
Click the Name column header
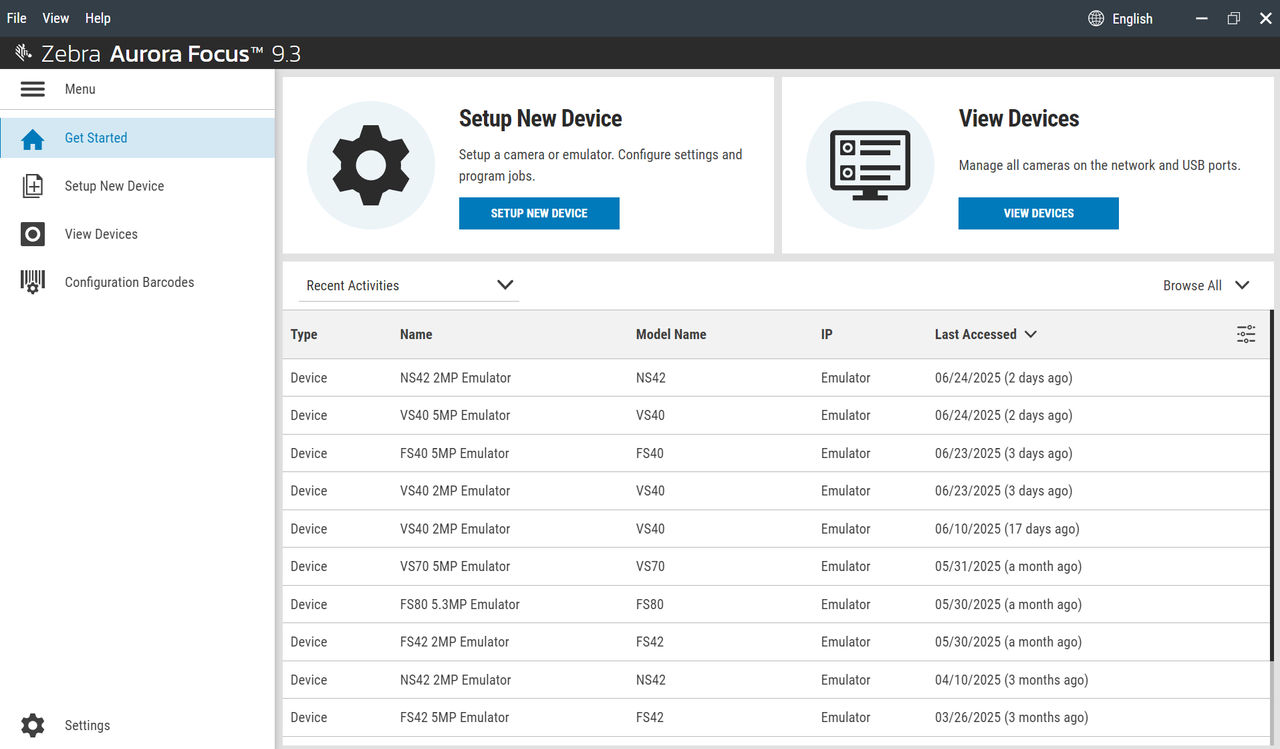[416, 334]
